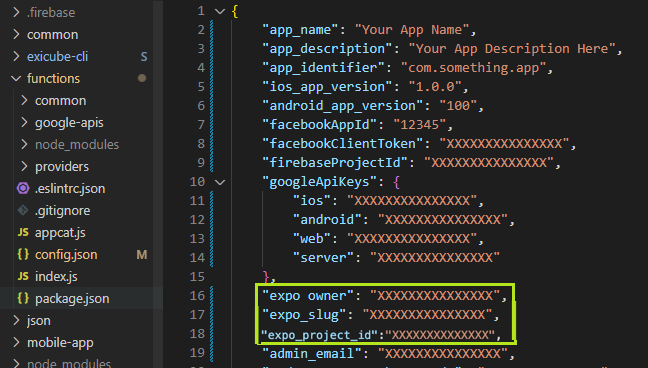
Task: Expand the providers folder chevron
Action: click(24, 166)
